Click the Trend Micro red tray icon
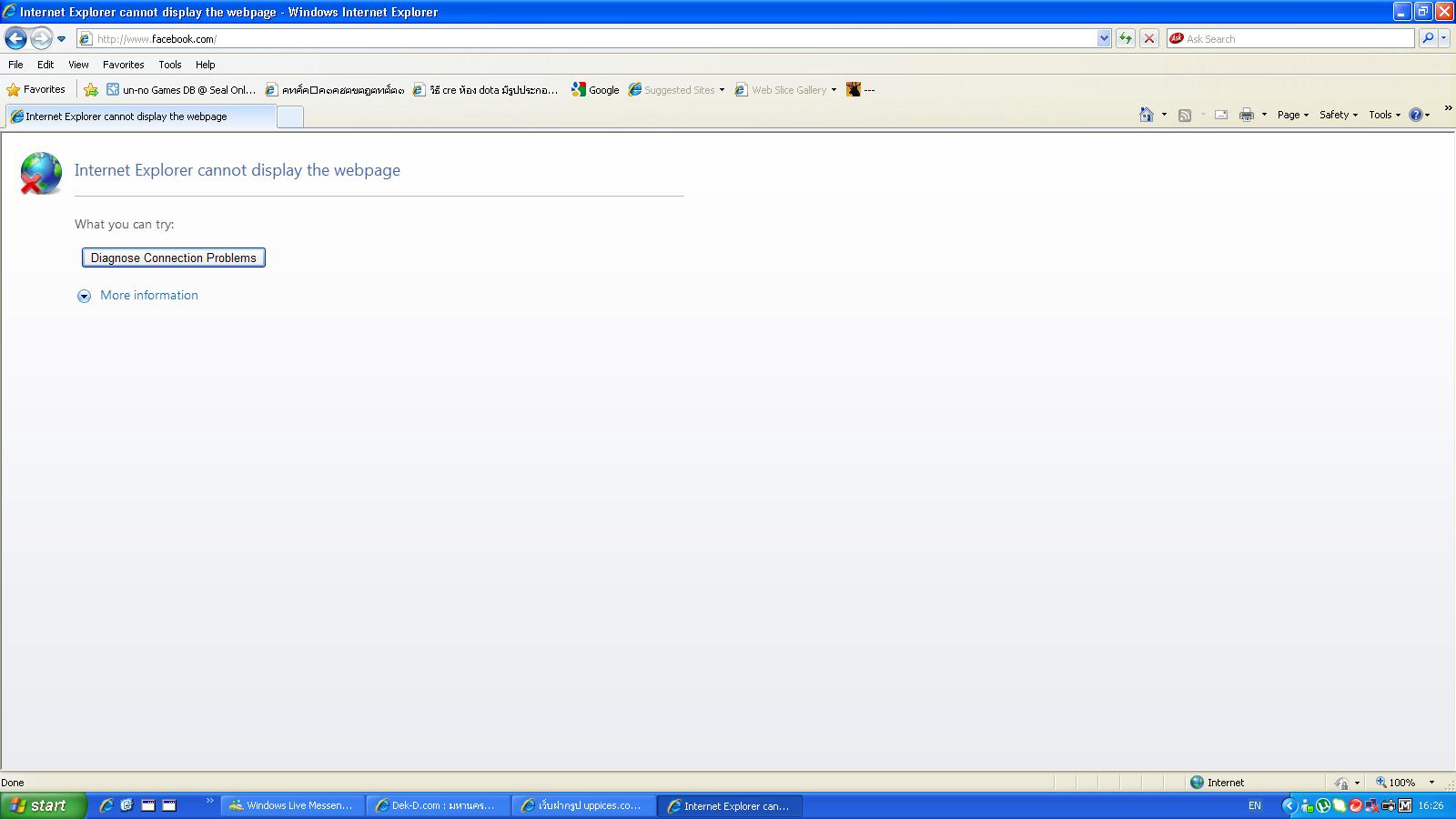 (1355, 805)
